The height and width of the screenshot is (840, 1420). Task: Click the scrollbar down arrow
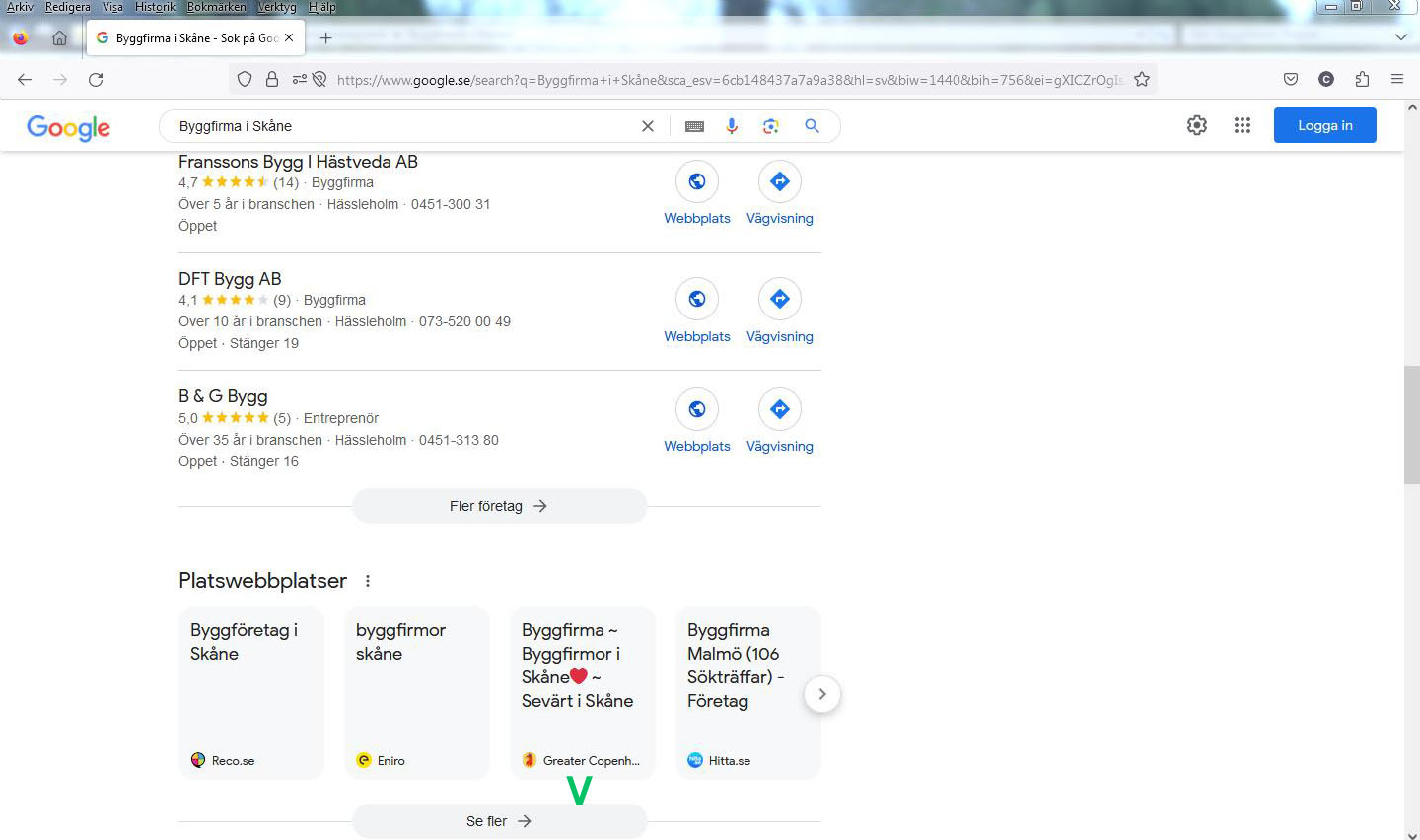pyautogui.click(x=1412, y=834)
